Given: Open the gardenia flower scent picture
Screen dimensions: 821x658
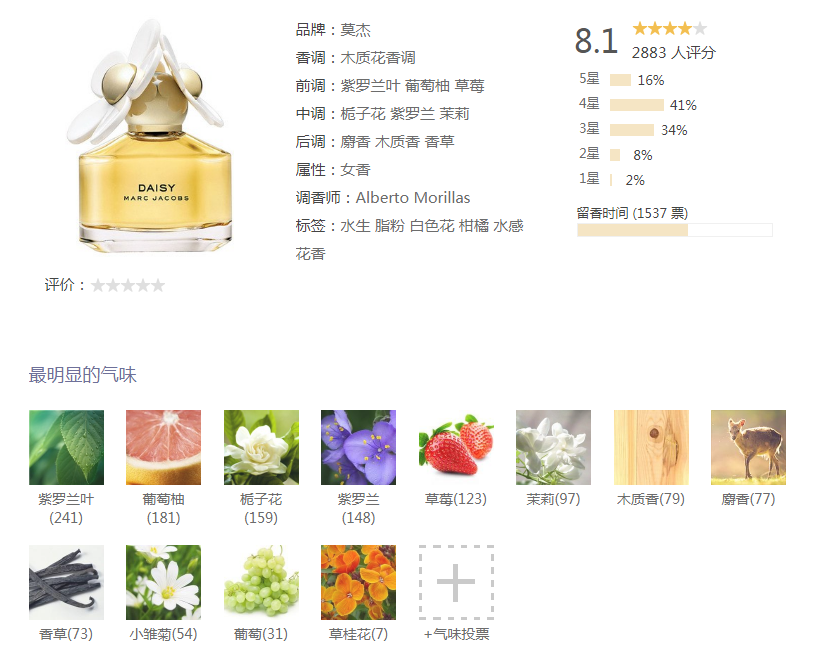Looking at the screenshot, I should pyautogui.click(x=261, y=447).
